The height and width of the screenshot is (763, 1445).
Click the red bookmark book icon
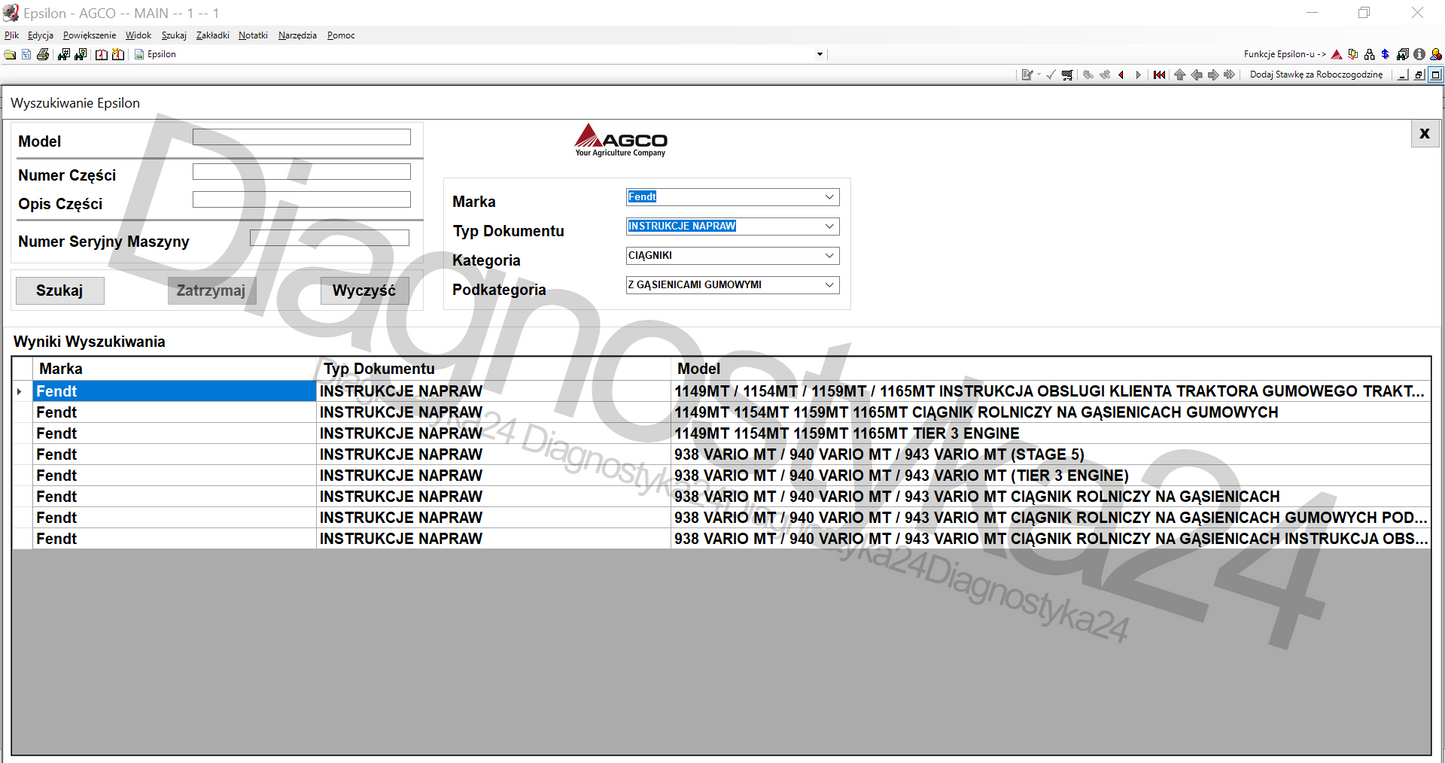point(101,54)
